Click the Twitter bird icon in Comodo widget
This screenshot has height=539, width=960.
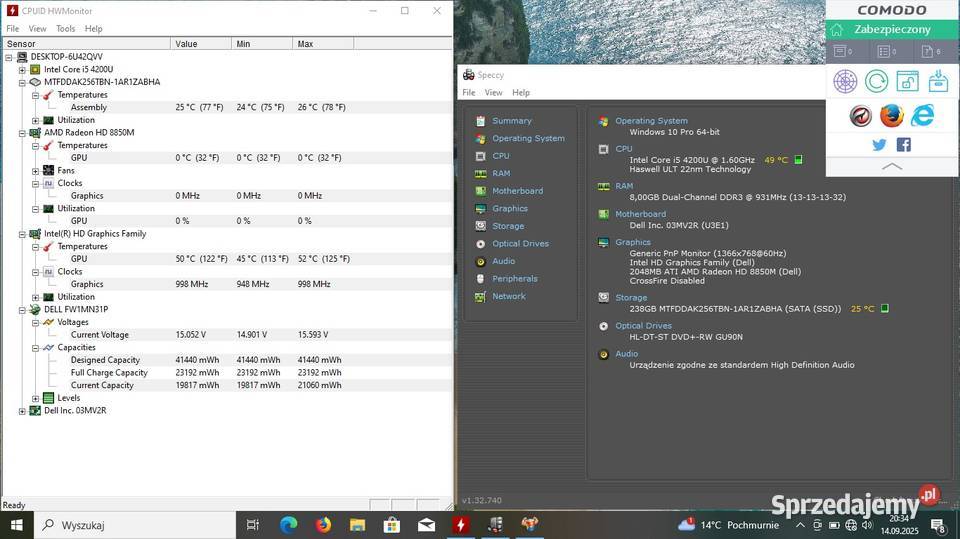coord(879,145)
